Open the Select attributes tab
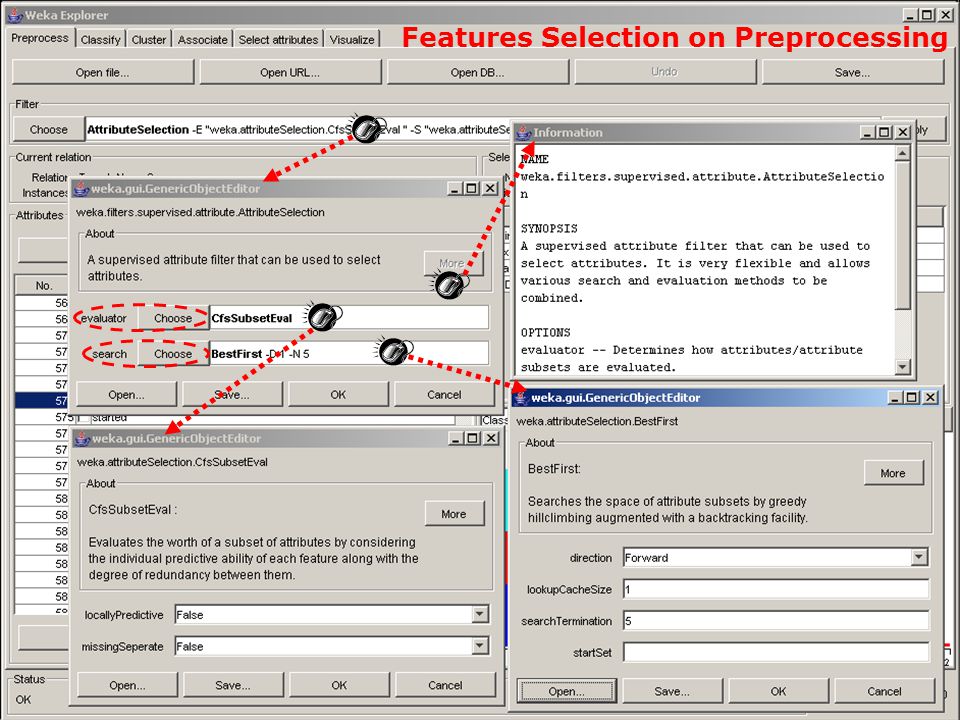The width and height of the screenshot is (960, 720). coord(278,39)
